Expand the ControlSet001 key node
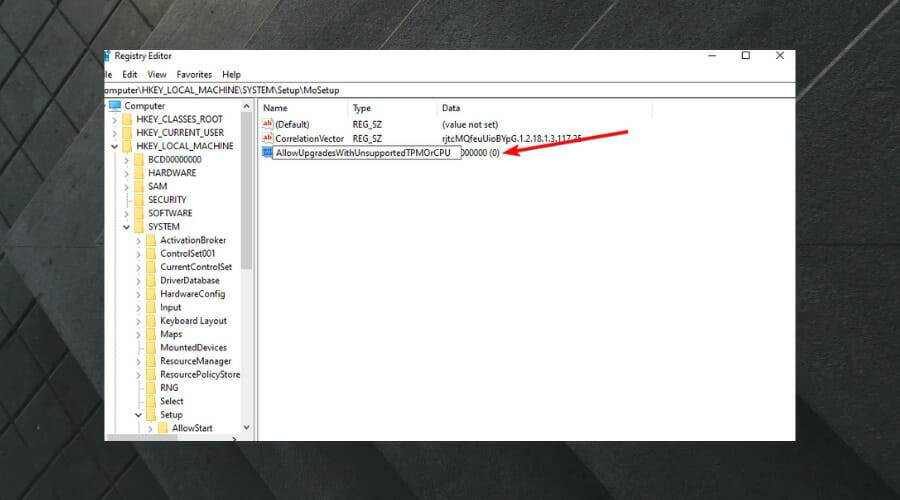The image size is (900, 500). coord(139,254)
